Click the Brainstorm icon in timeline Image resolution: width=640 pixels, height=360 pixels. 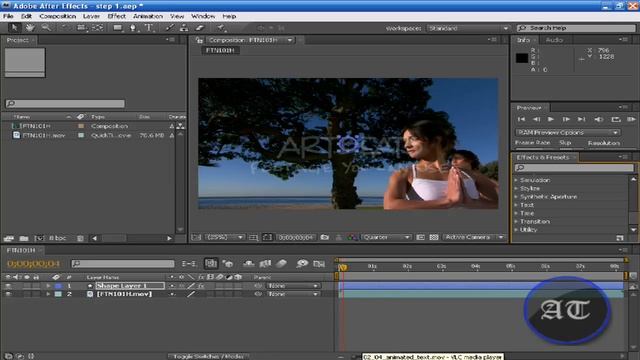tap(302, 264)
